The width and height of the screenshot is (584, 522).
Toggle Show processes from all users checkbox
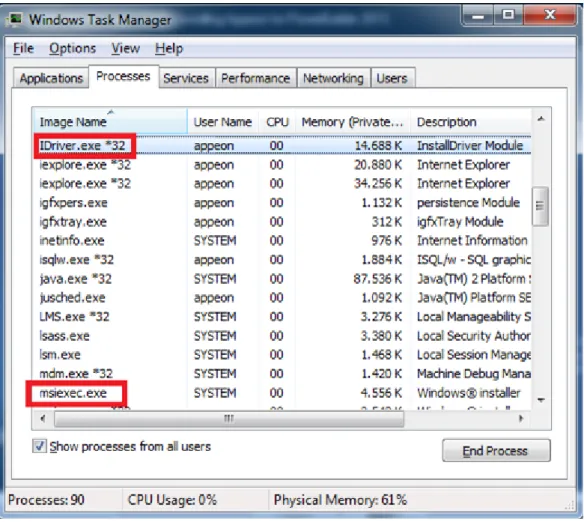tap(39, 446)
